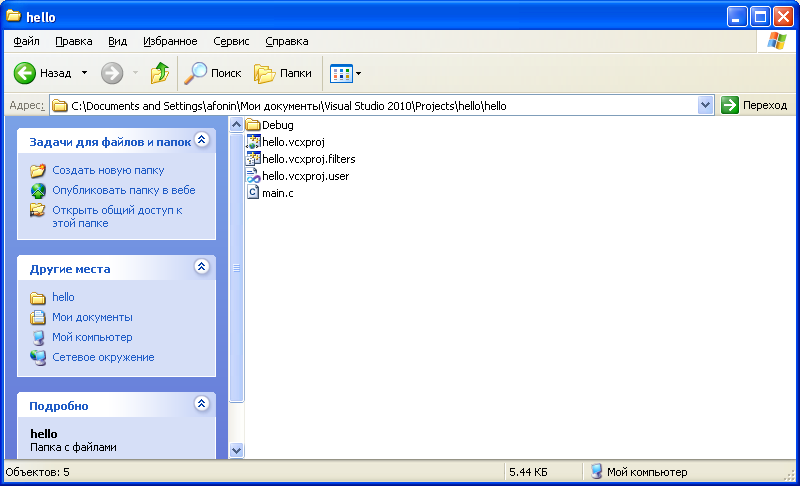The height and width of the screenshot is (486, 800).
Task: Click the Мои документы folder icon
Action: pos(38,317)
